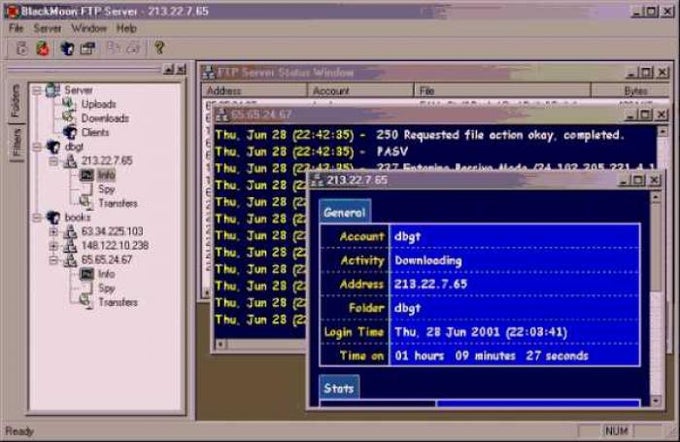Sort by File column header

click(502, 91)
